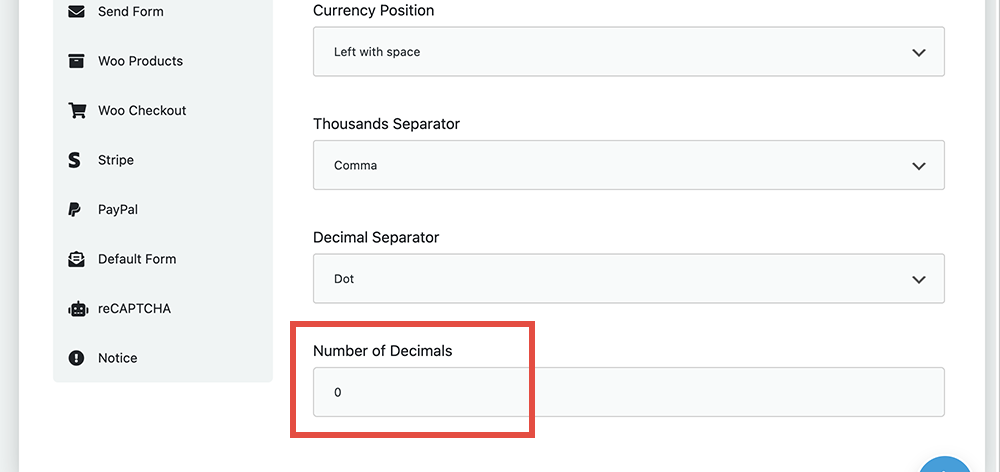Screen dimensions: 1000x472
Task: Click the Default Form inbox icon
Action: tap(76, 259)
